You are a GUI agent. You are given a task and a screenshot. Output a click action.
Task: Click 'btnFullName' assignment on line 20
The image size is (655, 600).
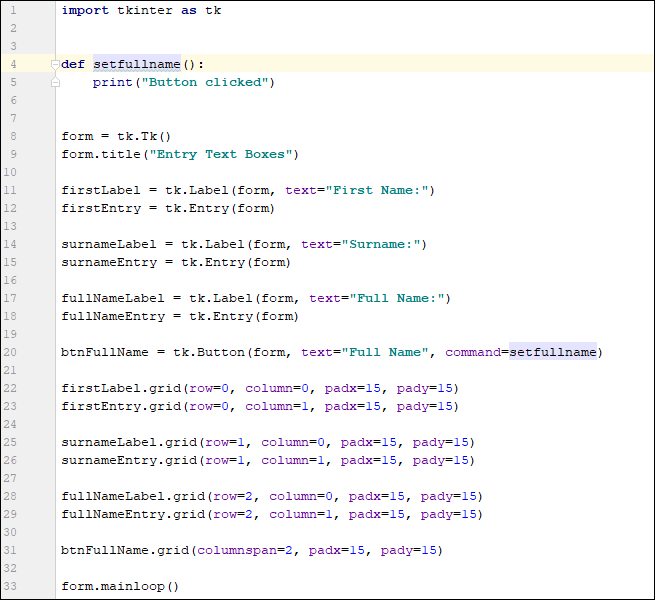[x=104, y=352]
